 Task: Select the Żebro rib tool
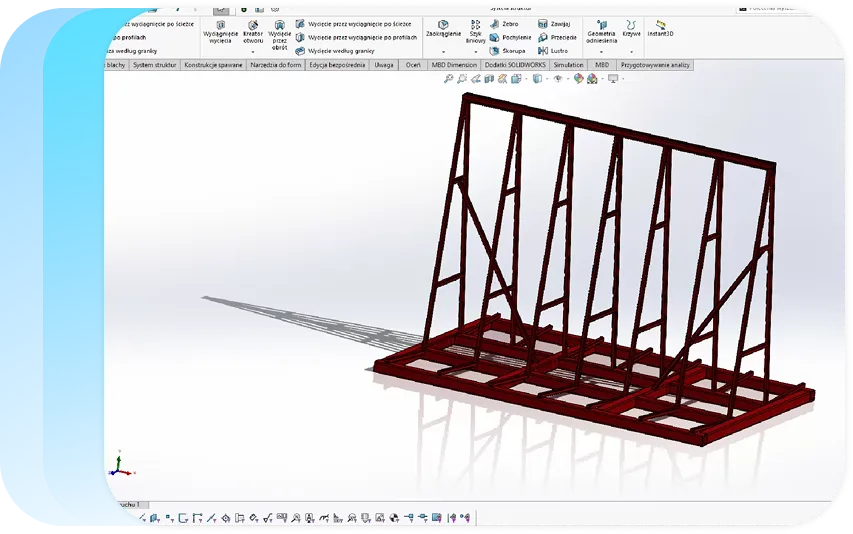click(x=504, y=24)
